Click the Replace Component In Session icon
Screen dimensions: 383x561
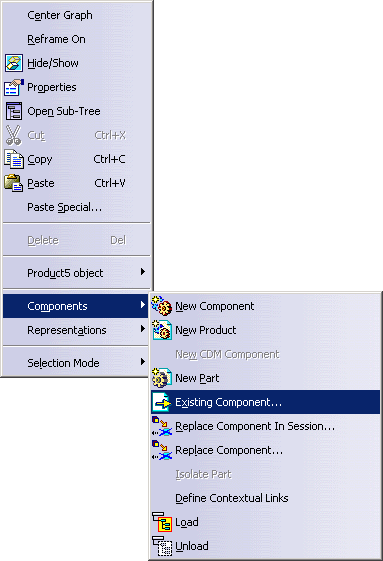[162, 426]
